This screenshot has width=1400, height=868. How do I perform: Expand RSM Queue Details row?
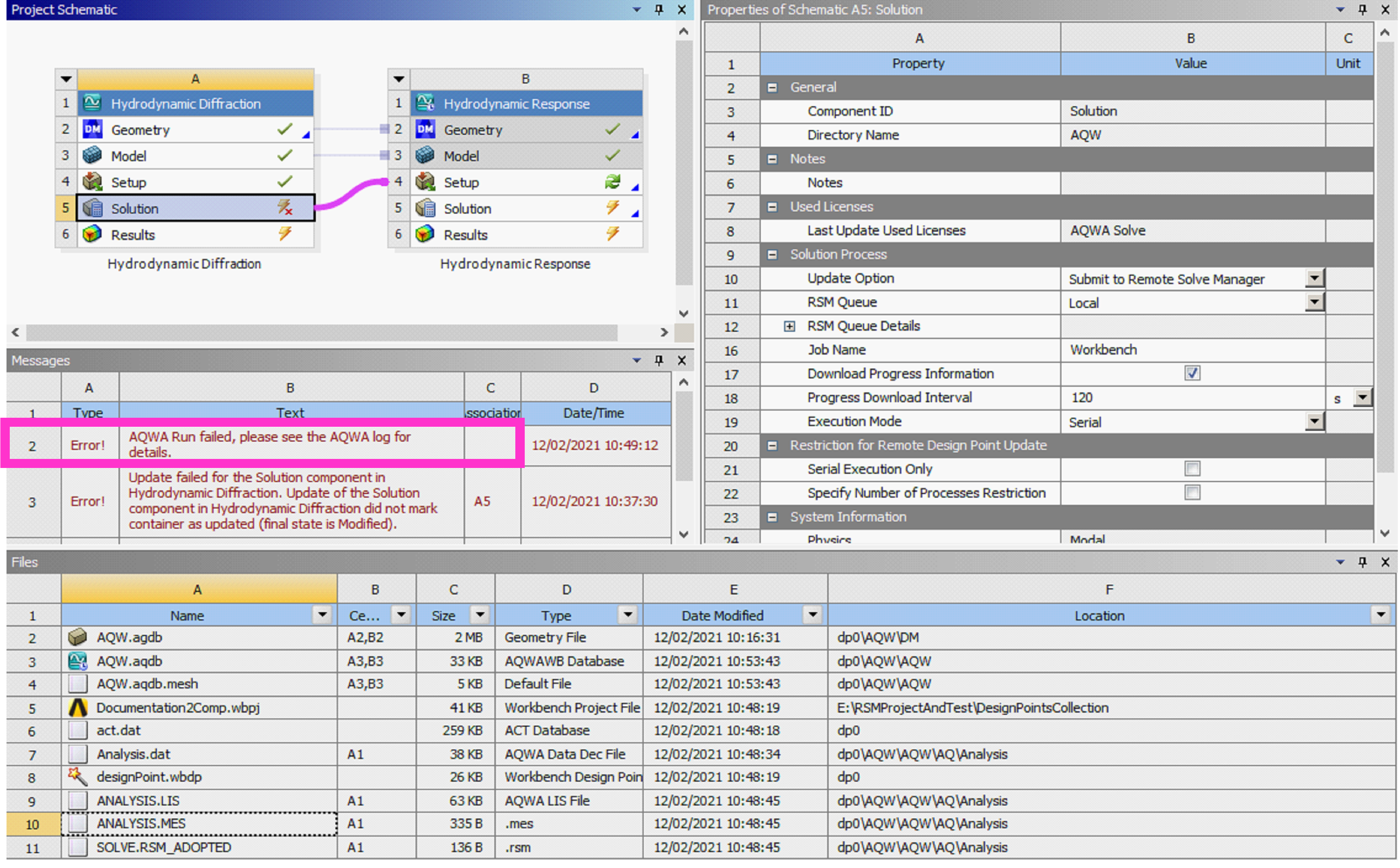(x=790, y=326)
